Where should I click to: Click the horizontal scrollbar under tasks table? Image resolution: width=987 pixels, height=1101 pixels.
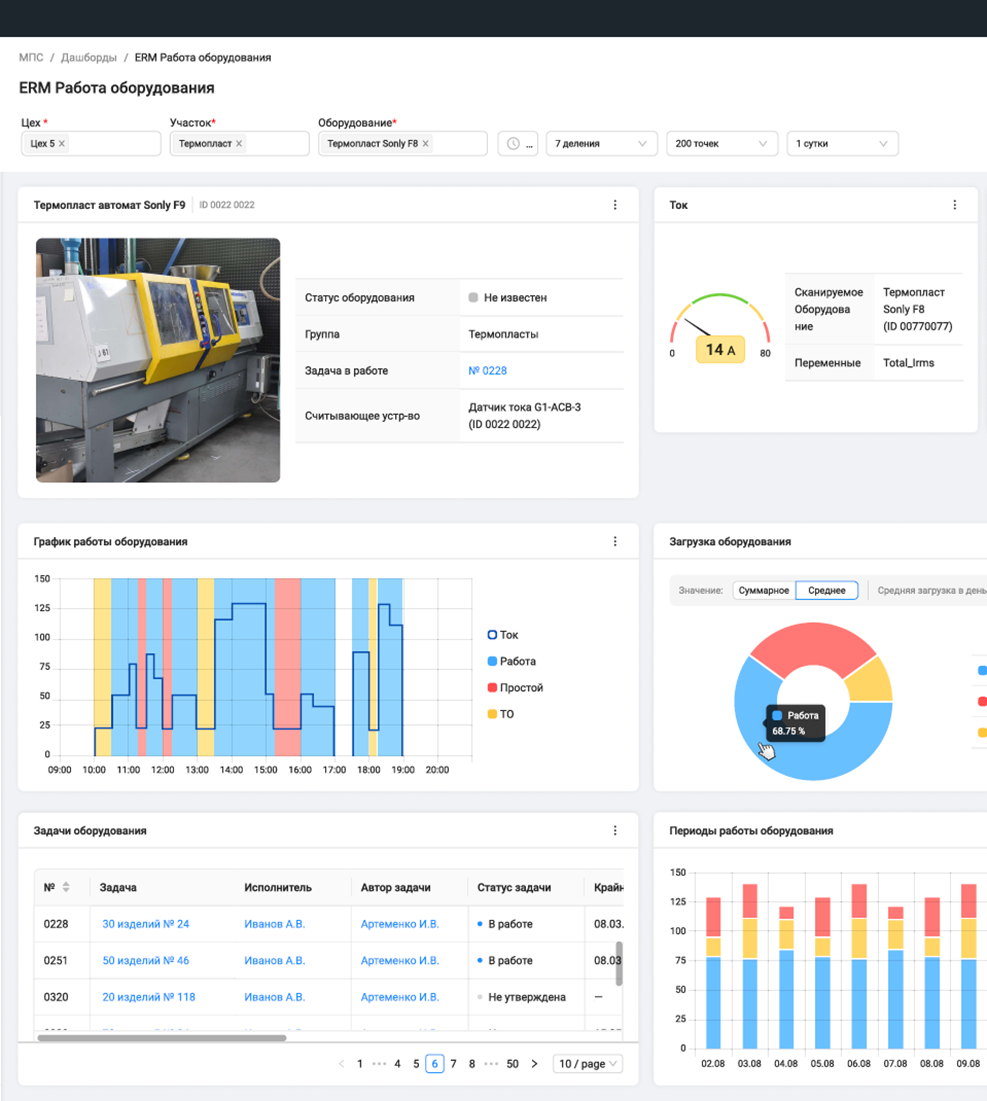pos(162,1038)
